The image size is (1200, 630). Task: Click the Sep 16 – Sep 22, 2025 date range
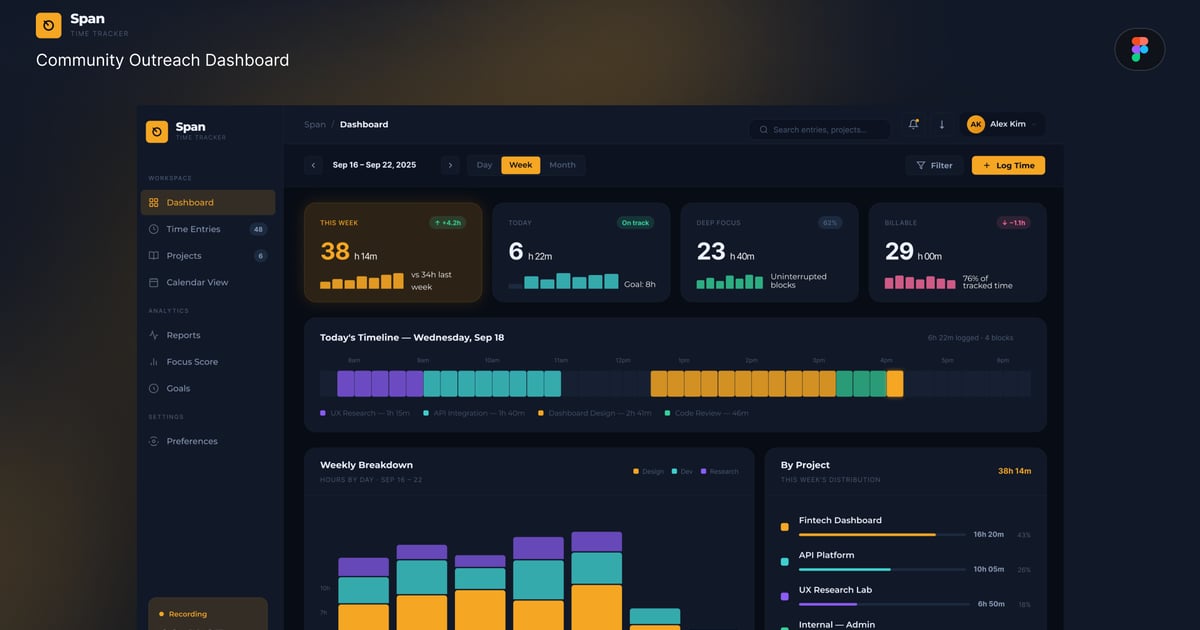click(x=375, y=165)
